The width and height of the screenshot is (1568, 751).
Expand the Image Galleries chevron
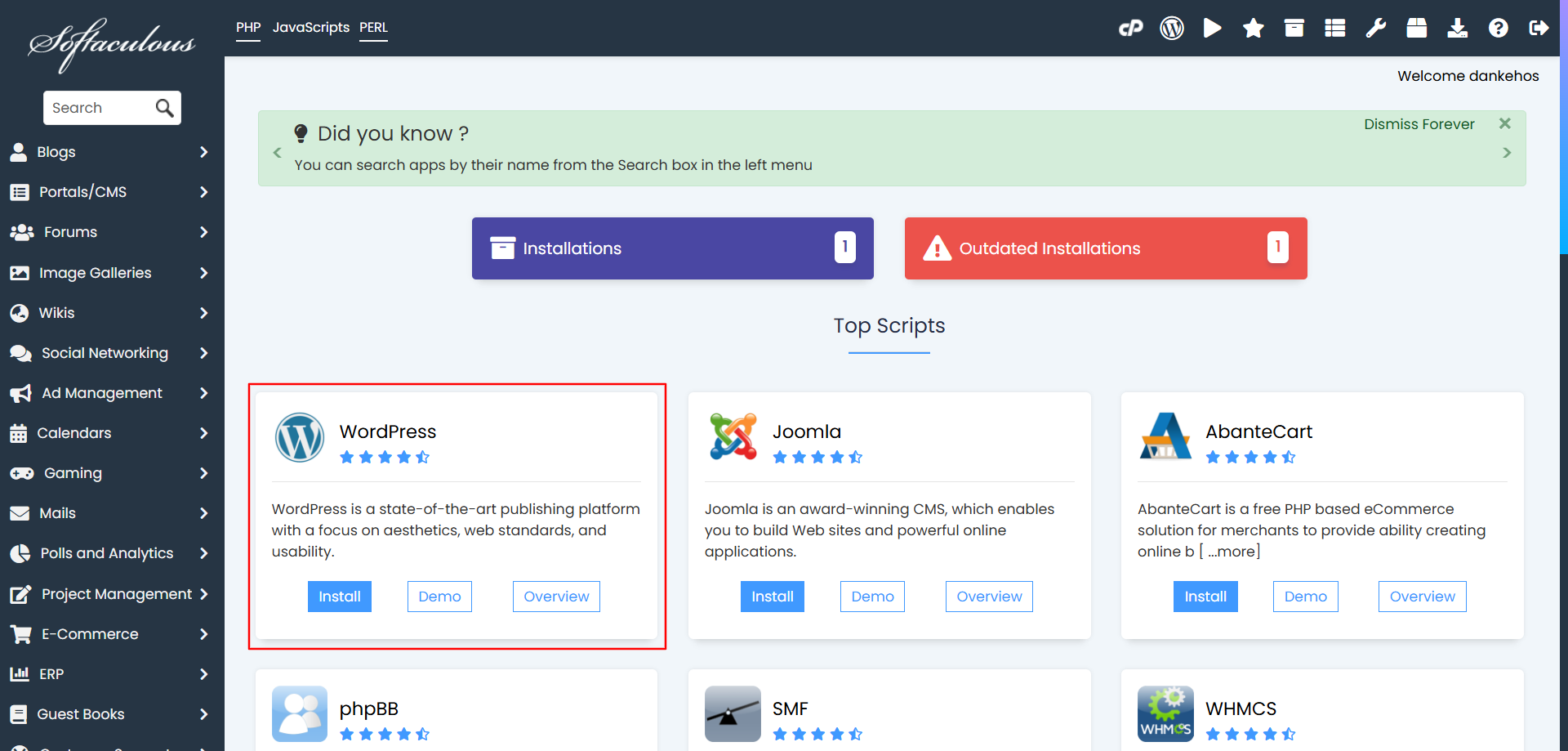click(203, 273)
